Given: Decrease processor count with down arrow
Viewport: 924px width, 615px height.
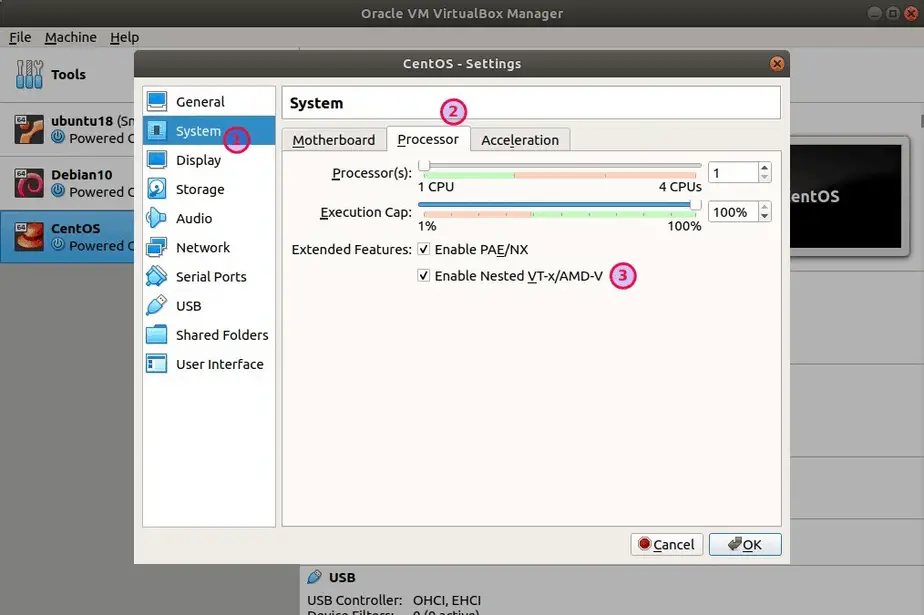Looking at the screenshot, I should tap(764, 177).
